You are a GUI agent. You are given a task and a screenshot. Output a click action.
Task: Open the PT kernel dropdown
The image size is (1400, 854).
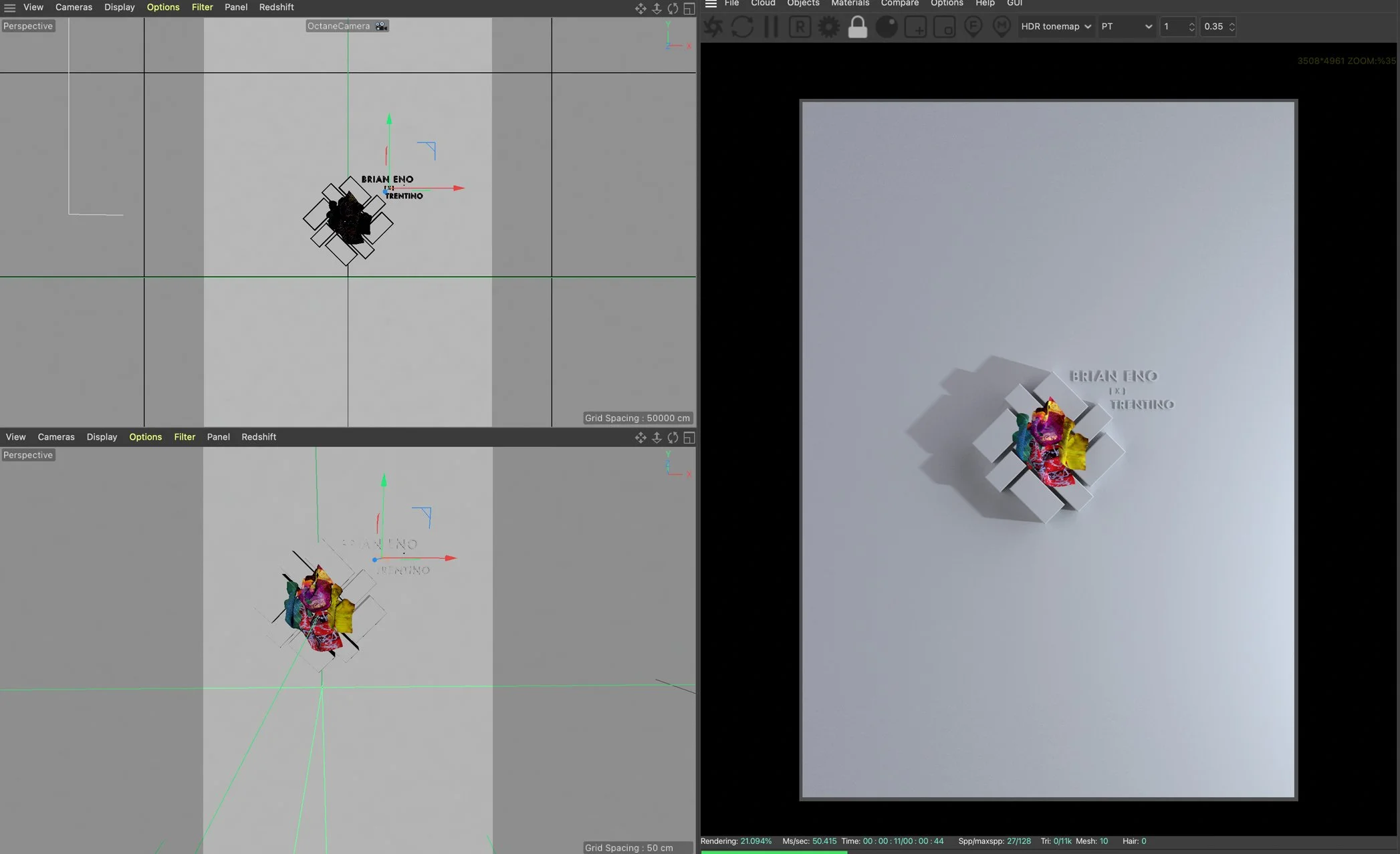pyautogui.click(x=1127, y=27)
